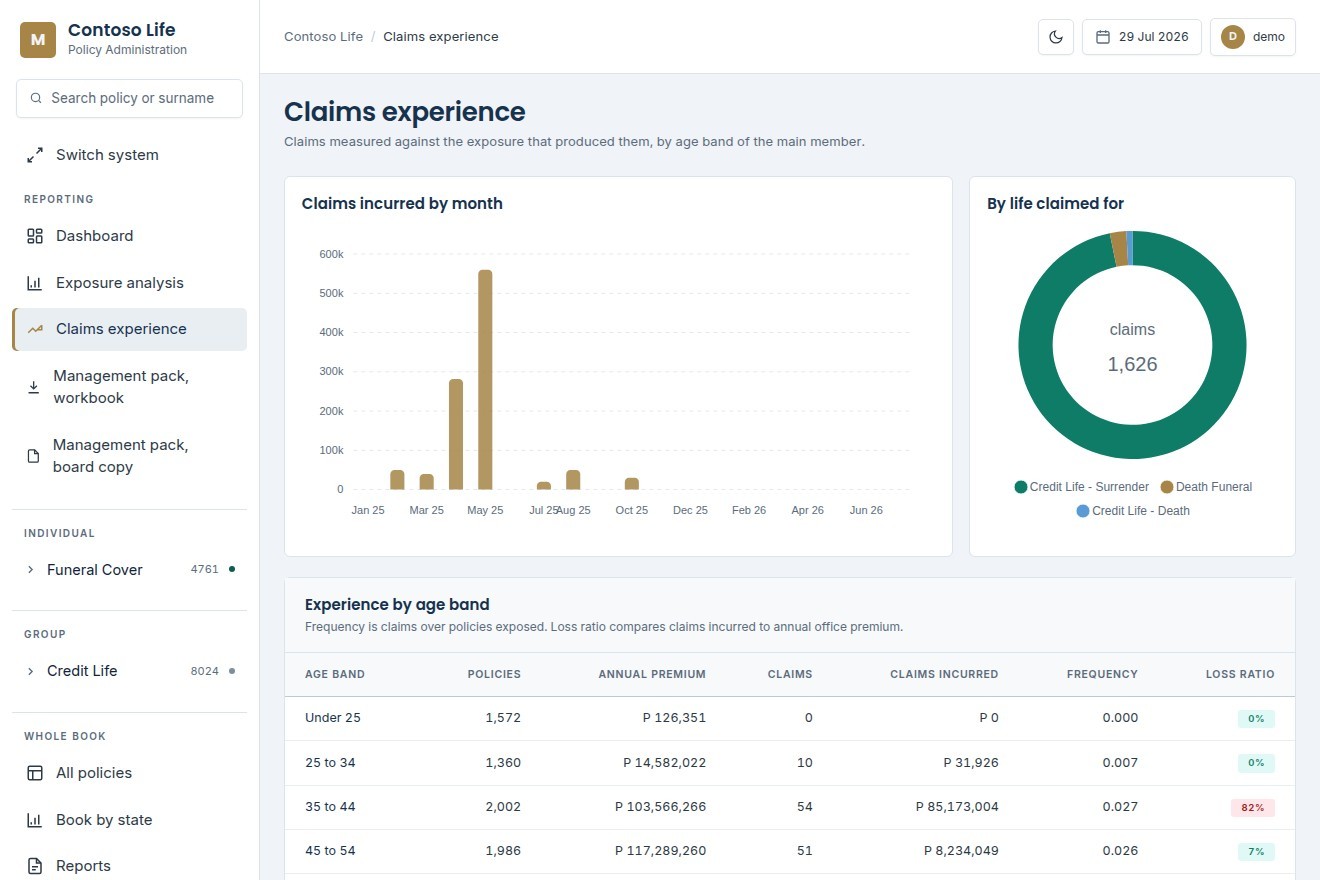
Task: Click the 0% badge in the 25 to 34 row
Action: [x=1256, y=763]
